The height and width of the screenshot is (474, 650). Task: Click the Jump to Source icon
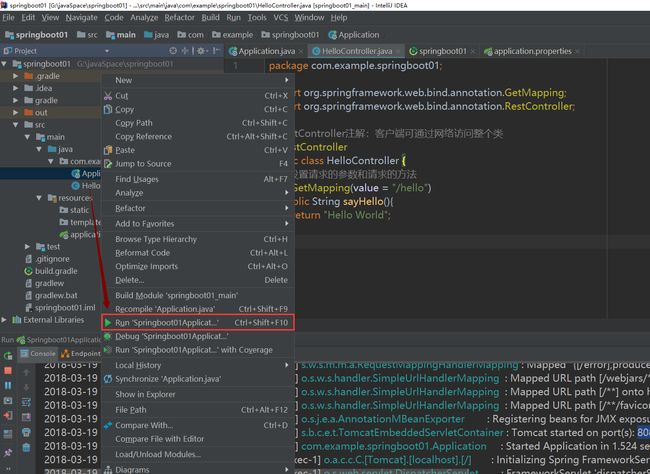(x=108, y=164)
